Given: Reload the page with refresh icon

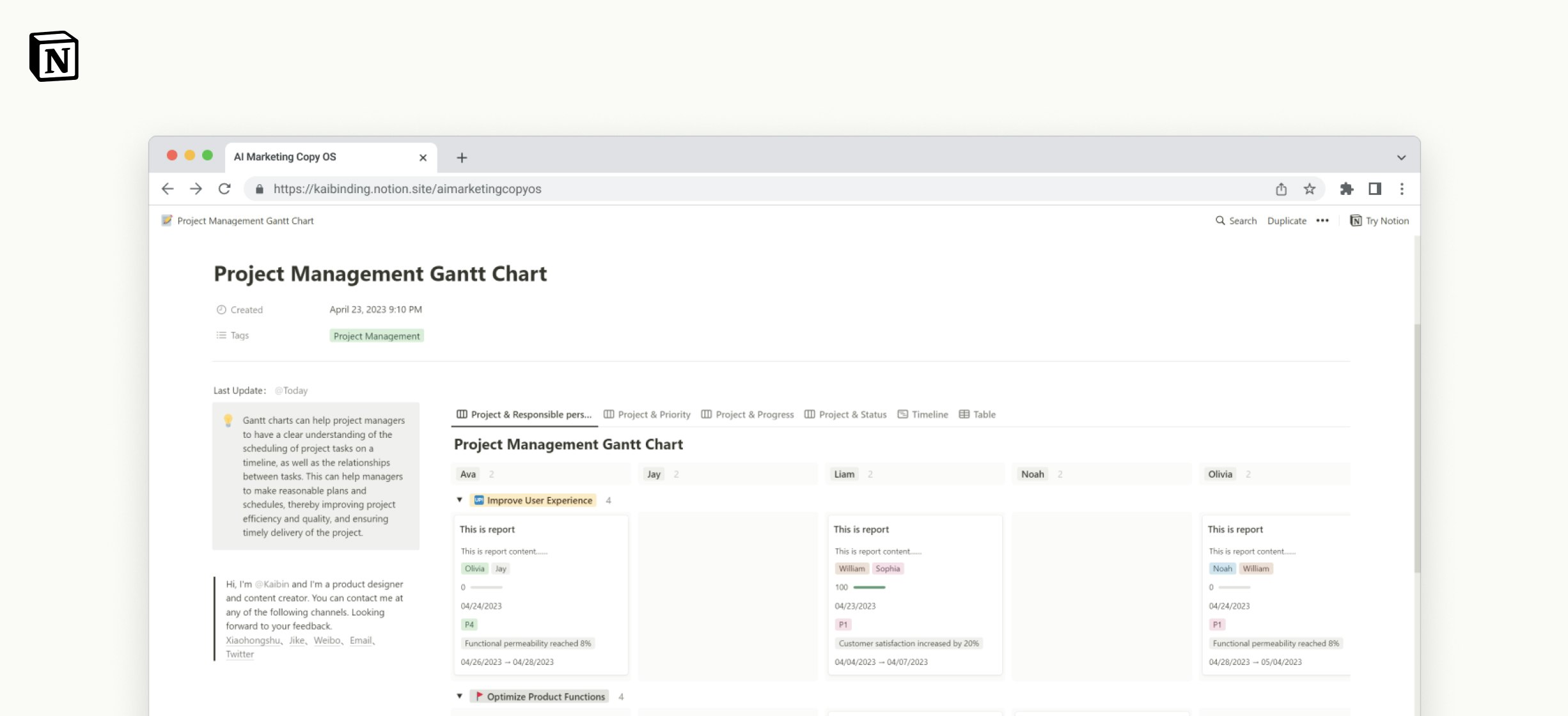Looking at the screenshot, I should pos(224,189).
